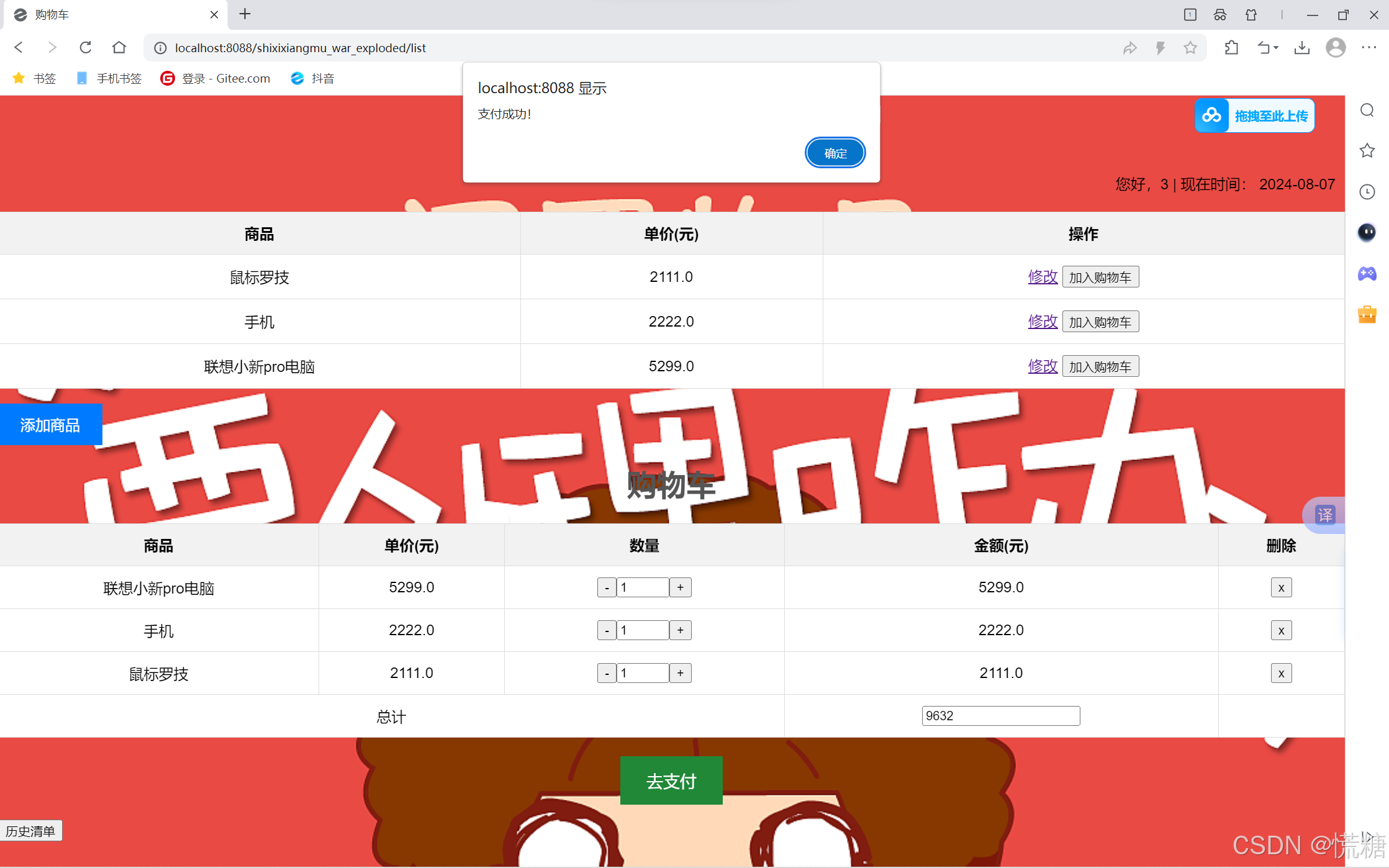Open sidebar history clock icon
The image size is (1389, 868).
[1367, 192]
